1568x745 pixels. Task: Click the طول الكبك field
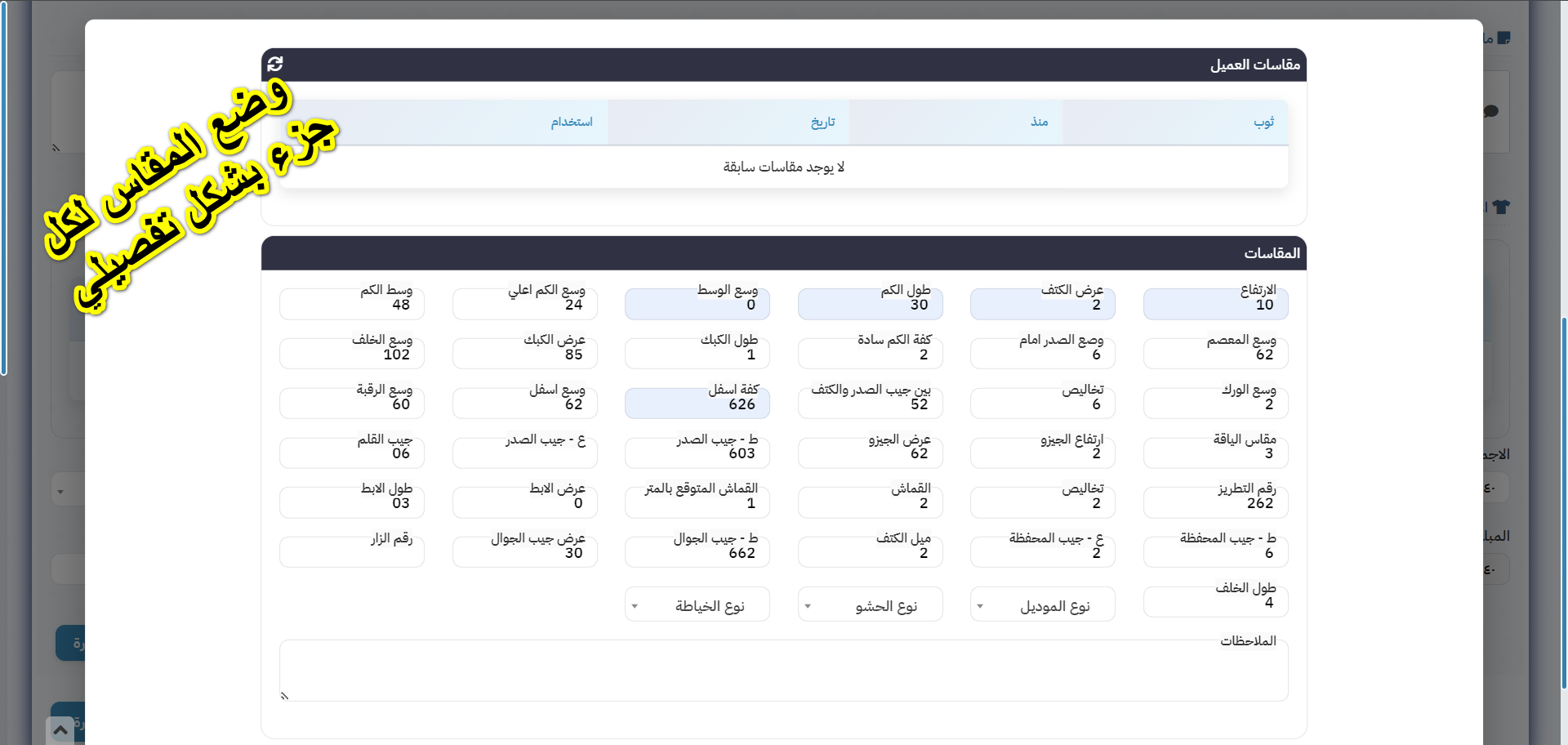697,354
